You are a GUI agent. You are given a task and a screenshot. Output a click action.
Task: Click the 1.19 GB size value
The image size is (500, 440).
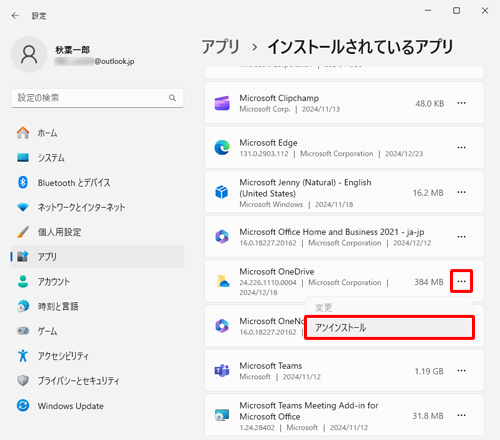point(429,371)
